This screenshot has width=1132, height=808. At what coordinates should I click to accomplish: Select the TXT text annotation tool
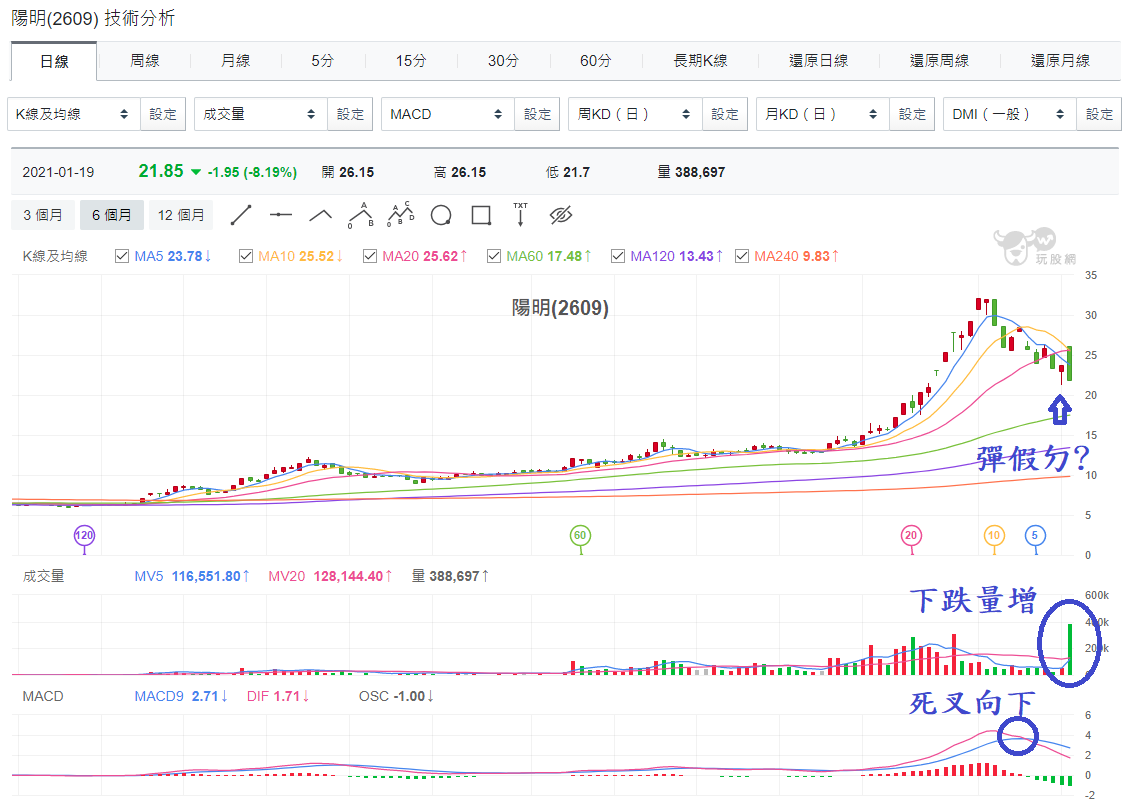(521, 215)
